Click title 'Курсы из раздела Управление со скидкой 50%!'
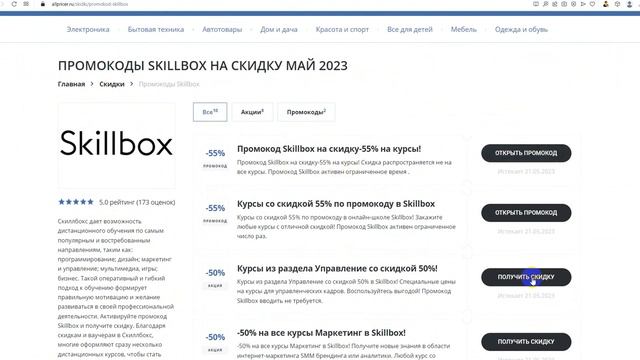 pyautogui.click(x=337, y=269)
